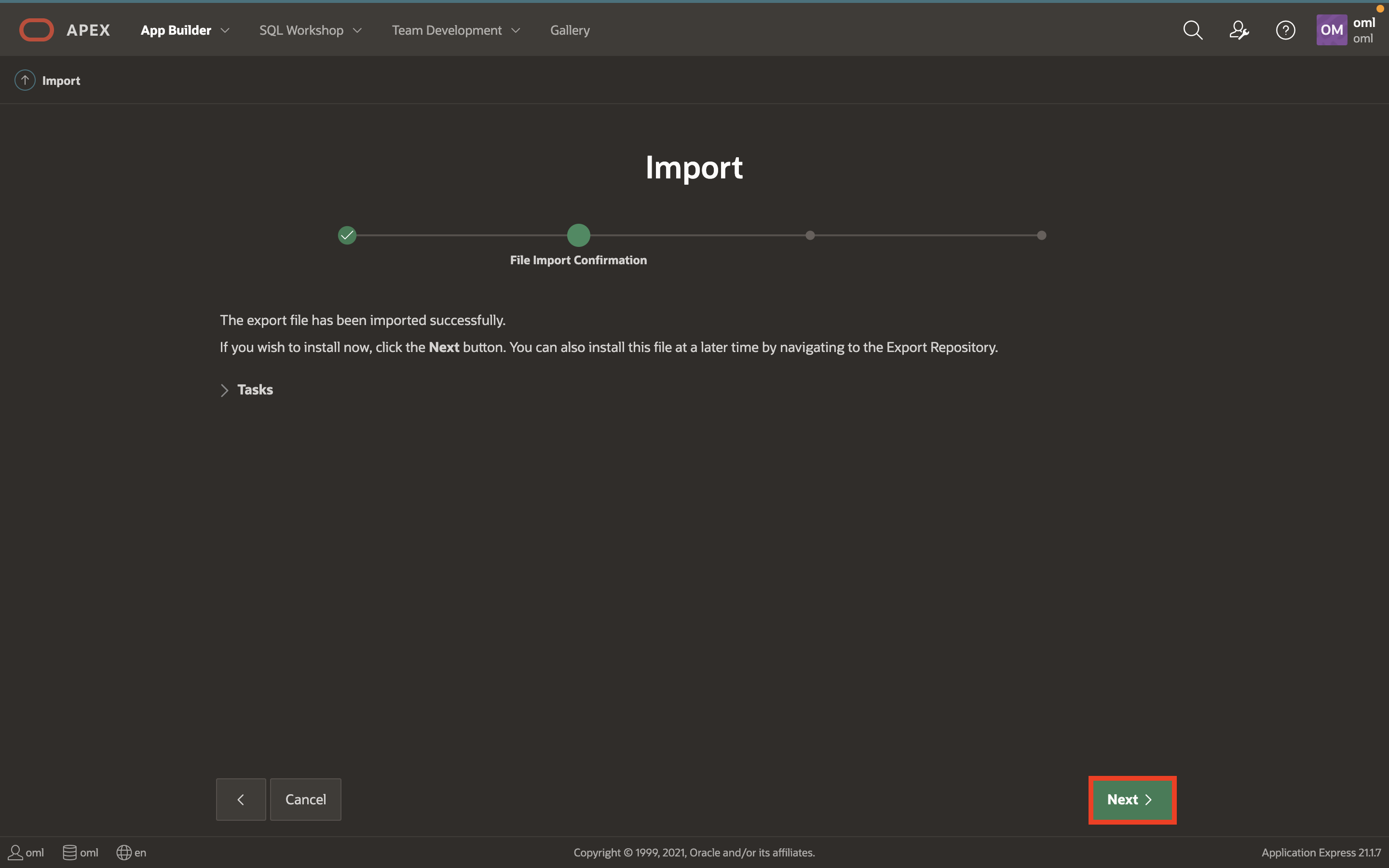Click the up-arrow icon beside Import breadcrumb

[x=25, y=81]
